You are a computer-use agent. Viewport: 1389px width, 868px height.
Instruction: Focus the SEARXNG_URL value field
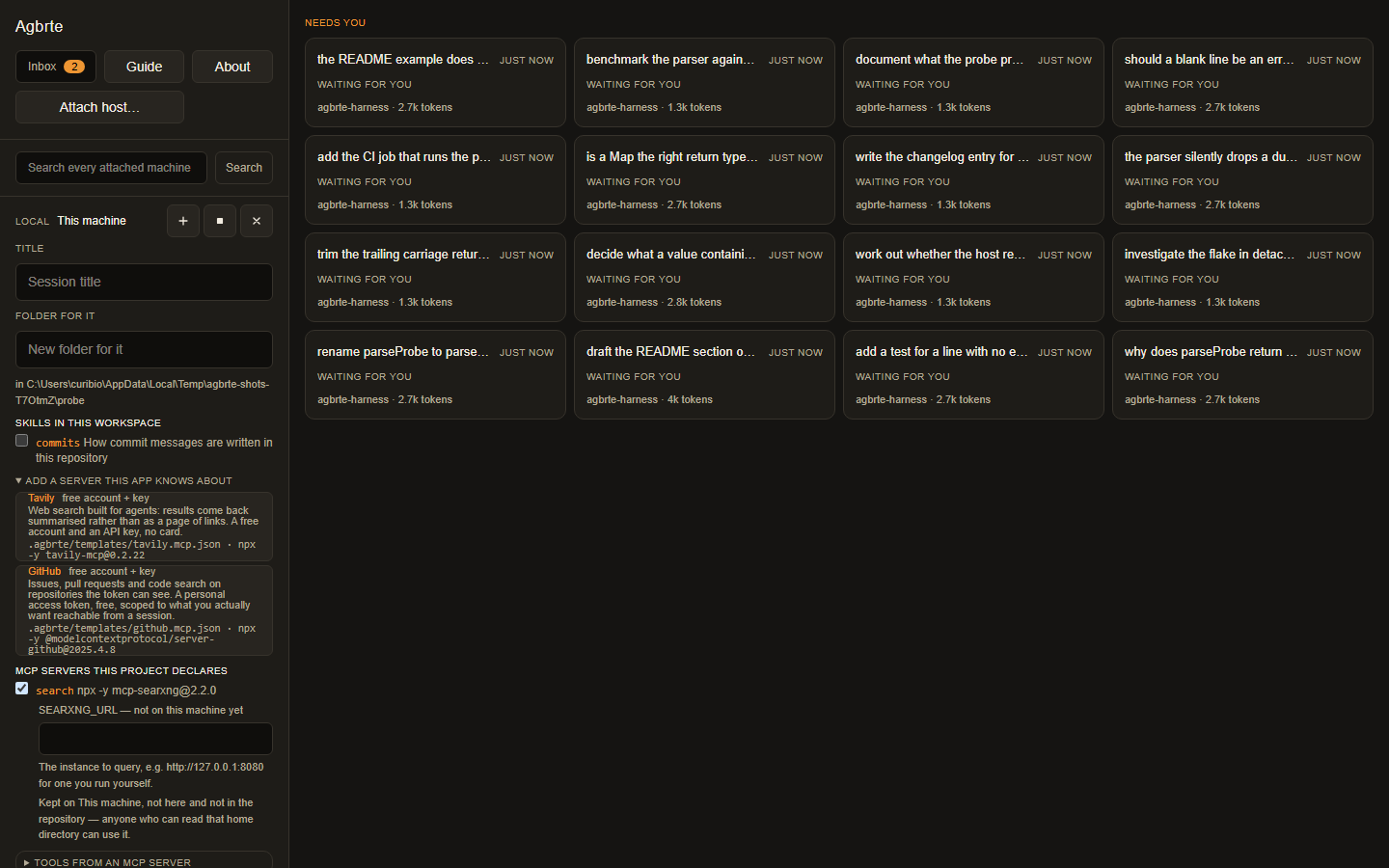[155, 739]
